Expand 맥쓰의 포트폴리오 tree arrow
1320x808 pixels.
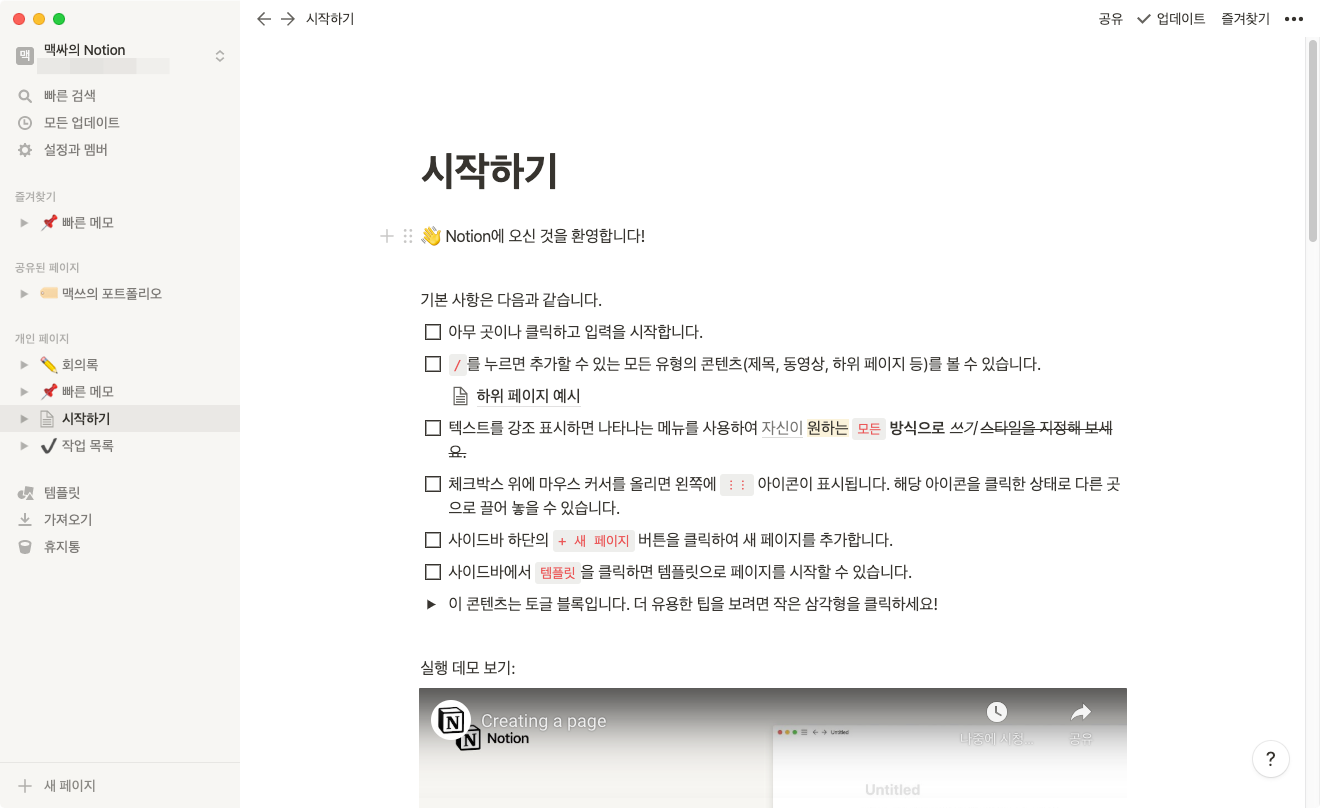click(x=24, y=294)
